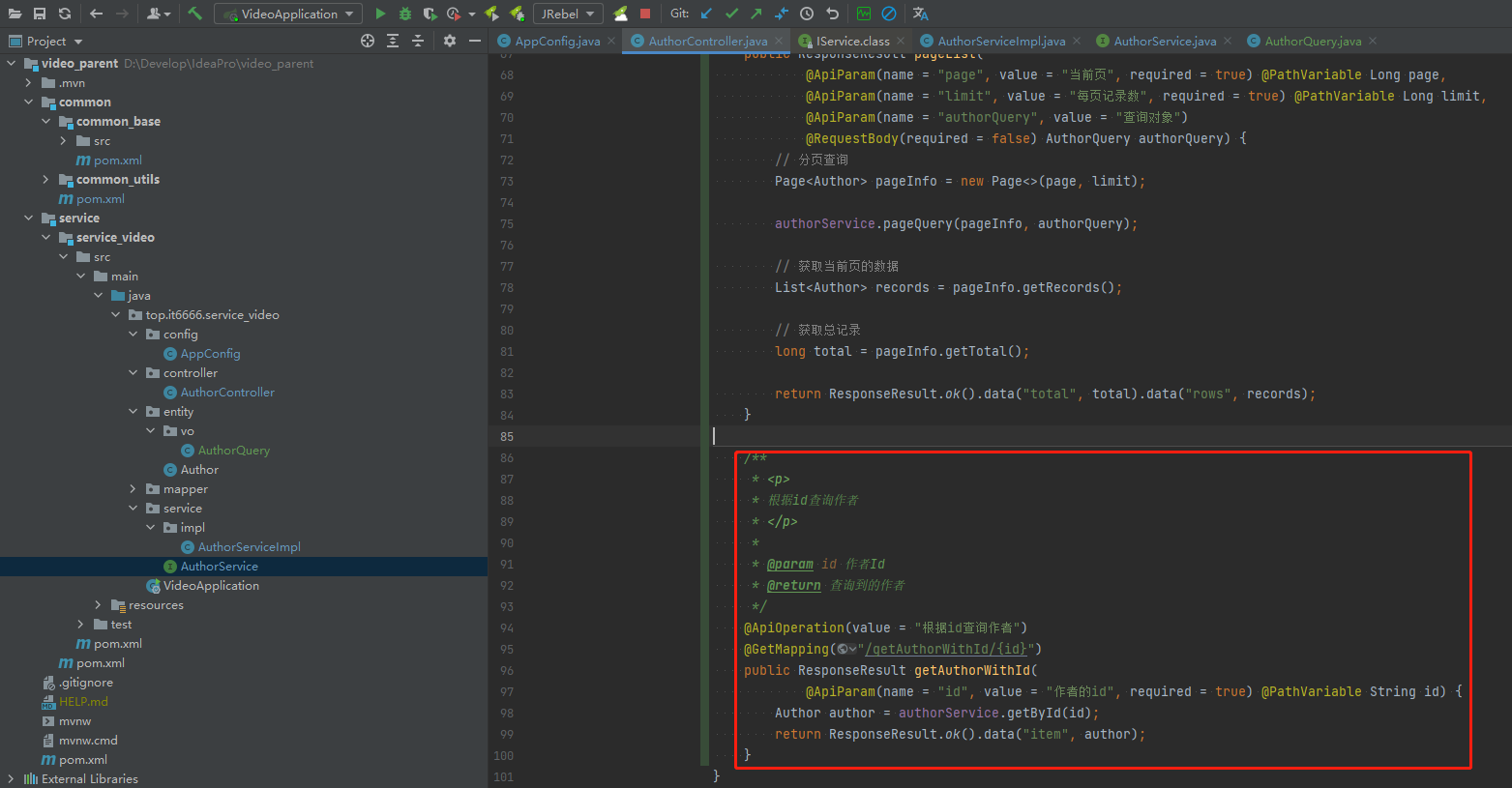Click the Git Rollback undo icon

pyautogui.click(x=832, y=14)
